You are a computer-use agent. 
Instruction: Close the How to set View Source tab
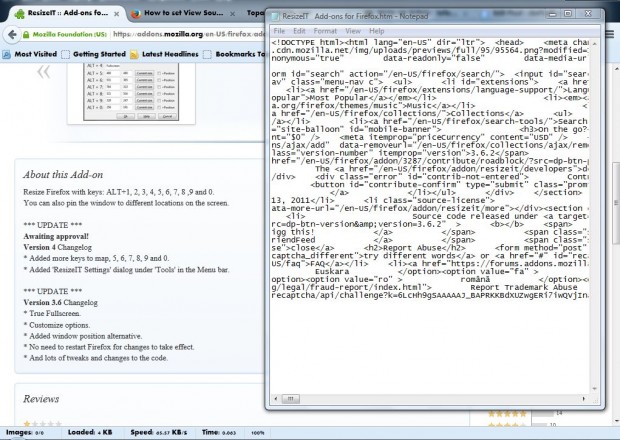pyautogui.click(x=232, y=14)
